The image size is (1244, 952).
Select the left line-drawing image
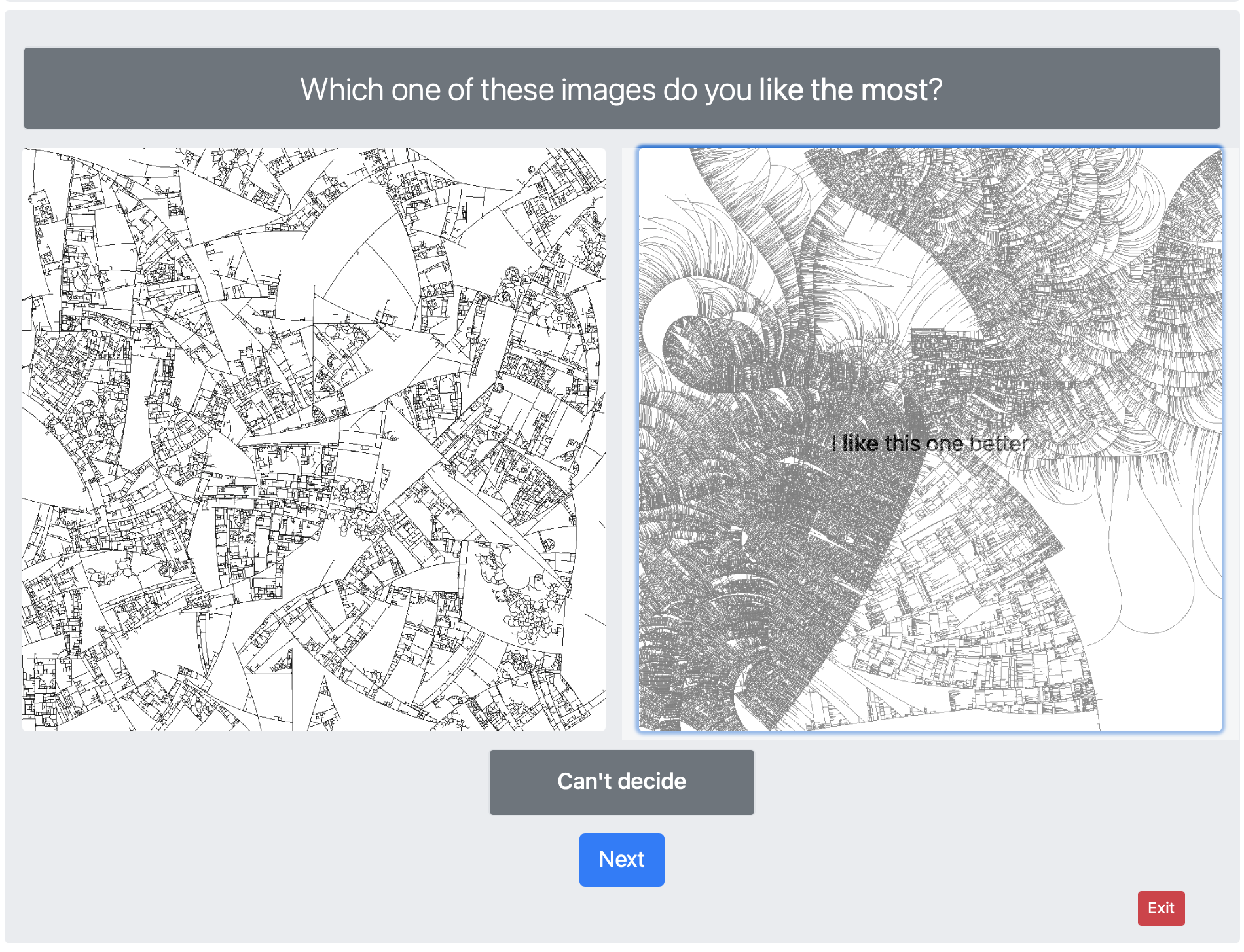[314, 439]
